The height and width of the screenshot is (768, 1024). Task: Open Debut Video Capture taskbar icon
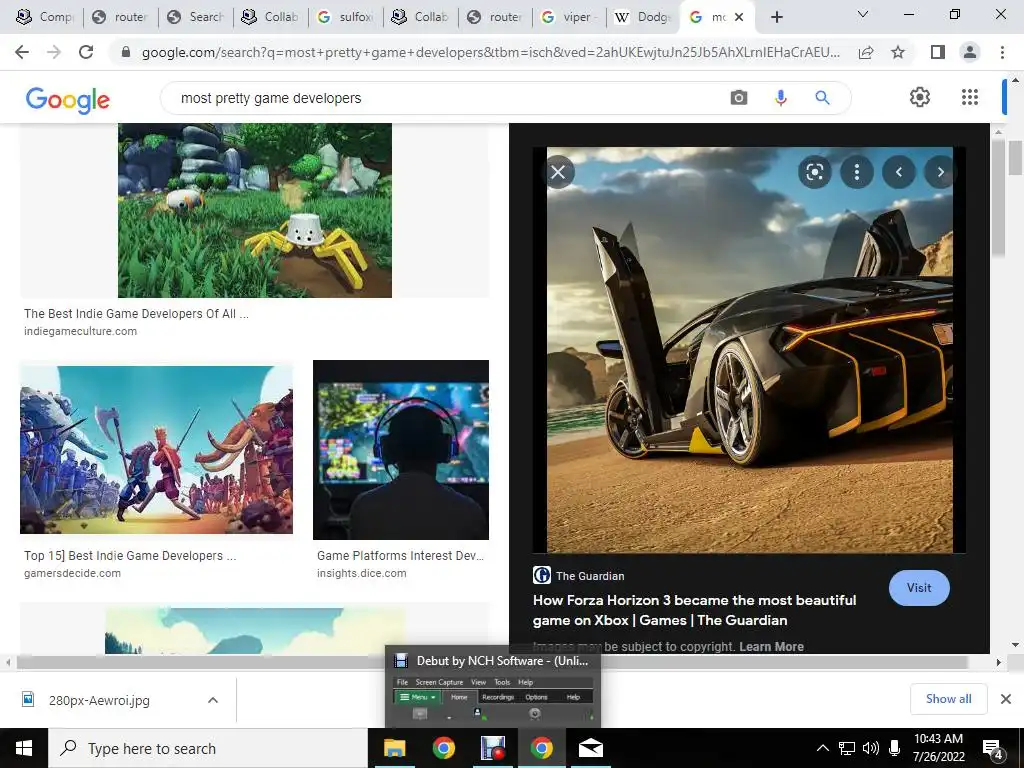coord(492,748)
